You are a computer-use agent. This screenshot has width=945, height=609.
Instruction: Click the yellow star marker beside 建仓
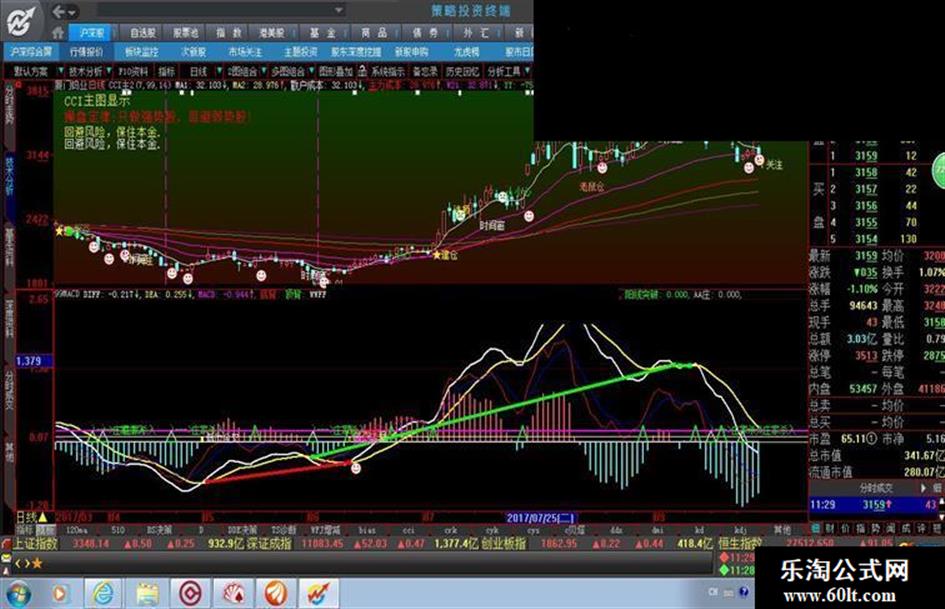coord(436,254)
